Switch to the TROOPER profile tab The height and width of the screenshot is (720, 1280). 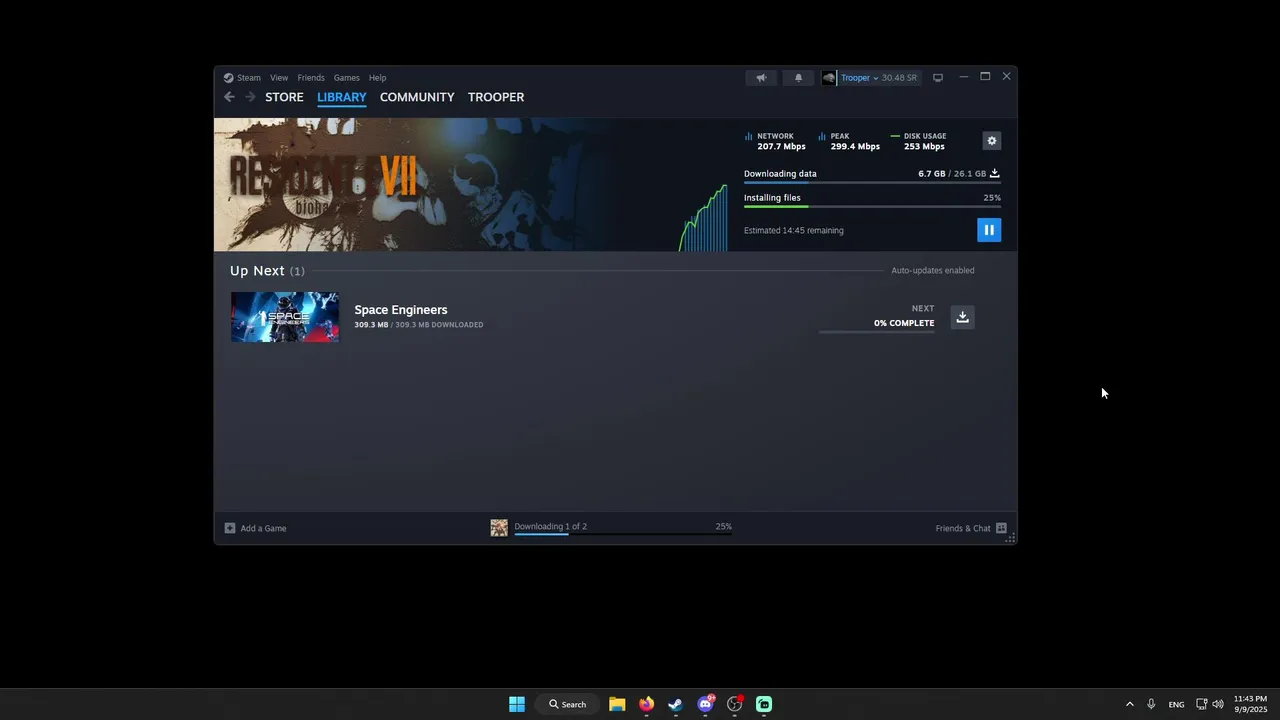tap(496, 97)
